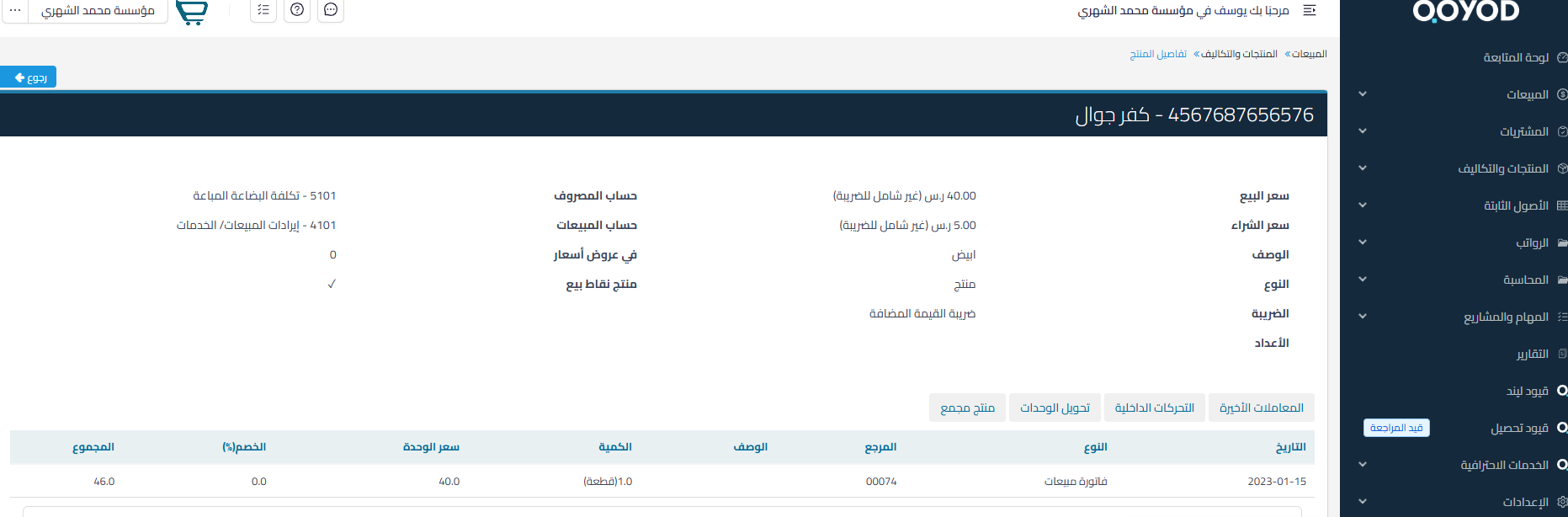Viewport: 1568px width, 517px height.
Task: Click the سعر الوحدة column header
Action: (431, 447)
